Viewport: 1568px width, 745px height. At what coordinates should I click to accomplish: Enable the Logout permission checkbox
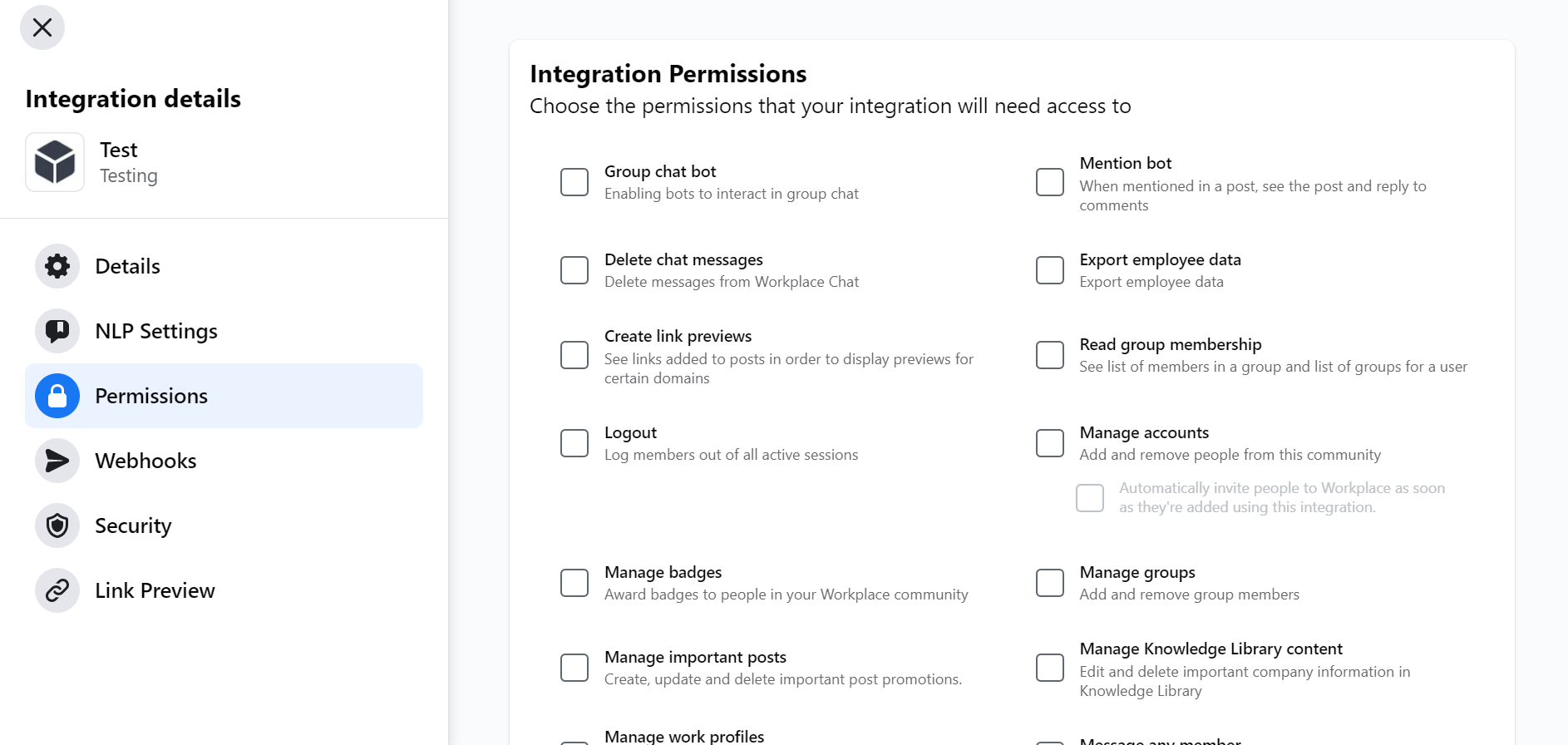coord(574,443)
